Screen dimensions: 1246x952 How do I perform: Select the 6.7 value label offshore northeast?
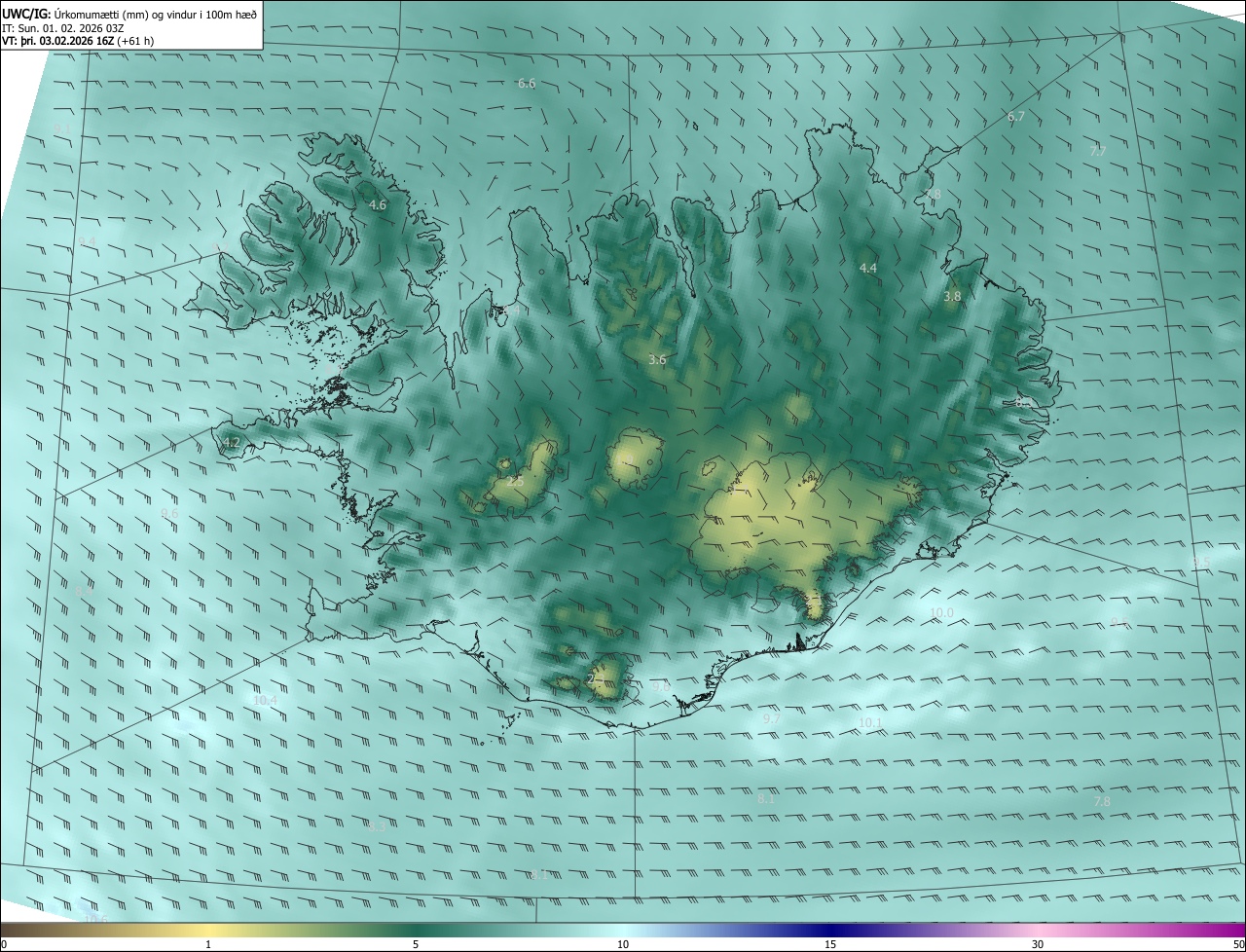coord(1015,117)
